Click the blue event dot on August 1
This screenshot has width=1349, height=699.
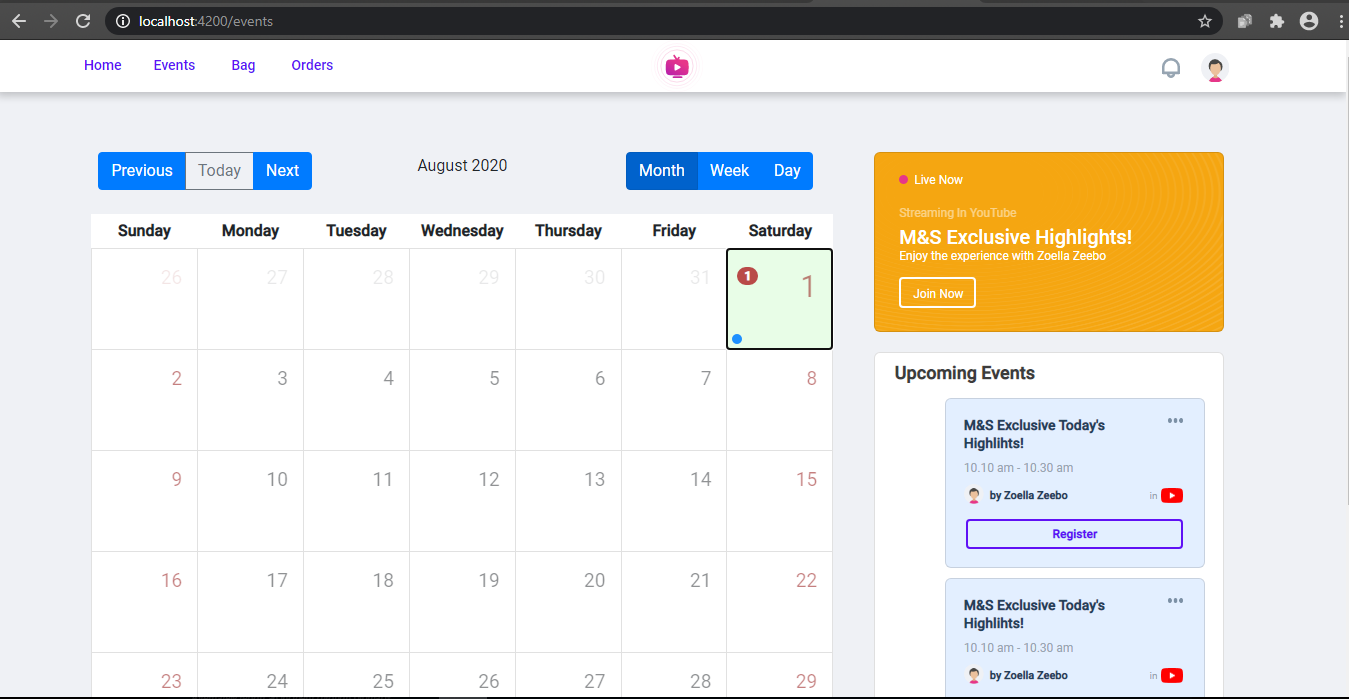coord(737,339)
